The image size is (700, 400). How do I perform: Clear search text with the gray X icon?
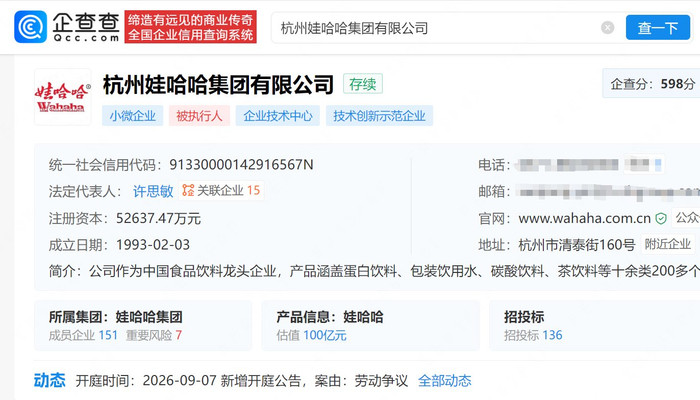(x=608, y=28)
